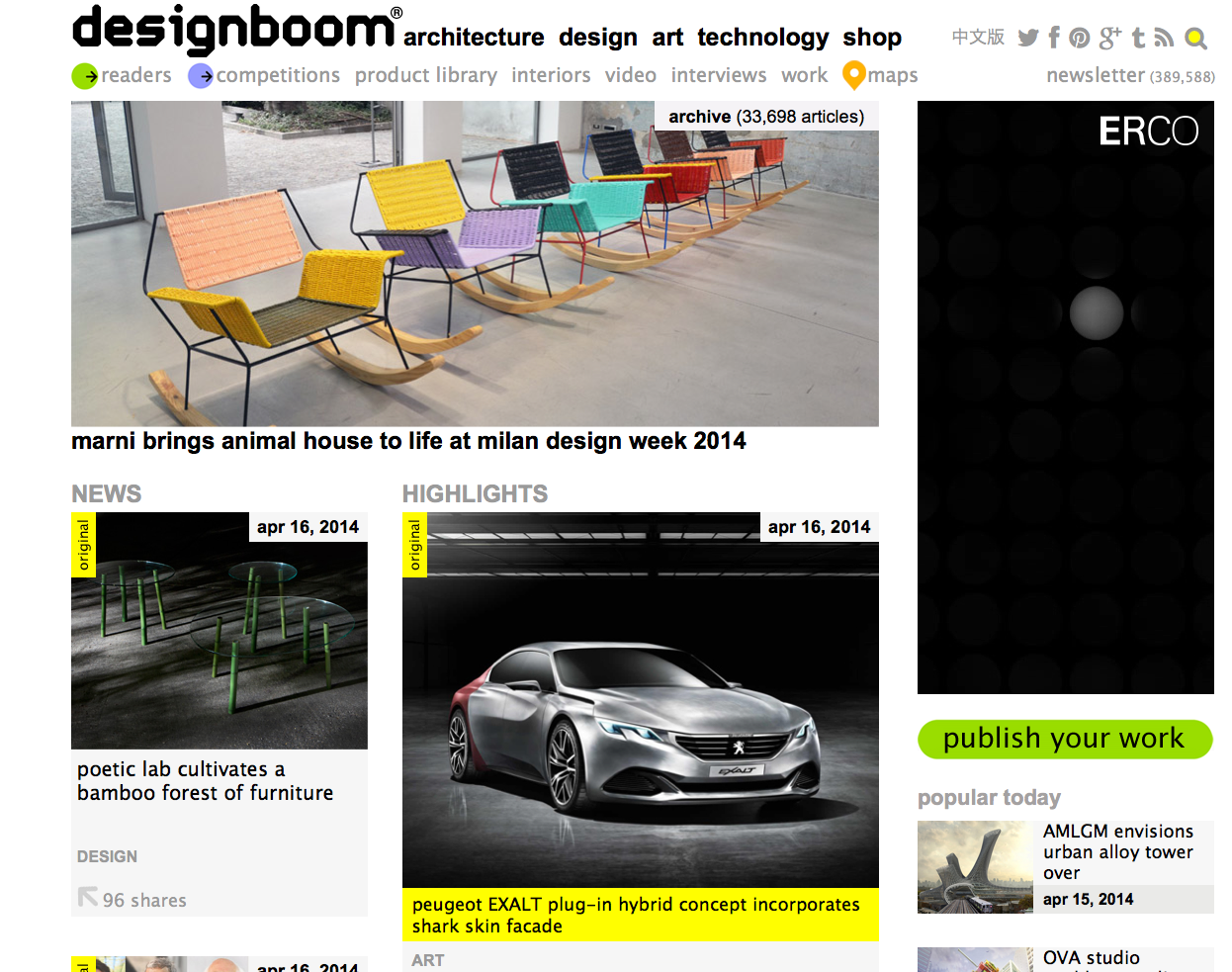This screenshot has width=1232, height=972.
Task: Open the archive (33,698 articles) link
Action: point(766,116)
